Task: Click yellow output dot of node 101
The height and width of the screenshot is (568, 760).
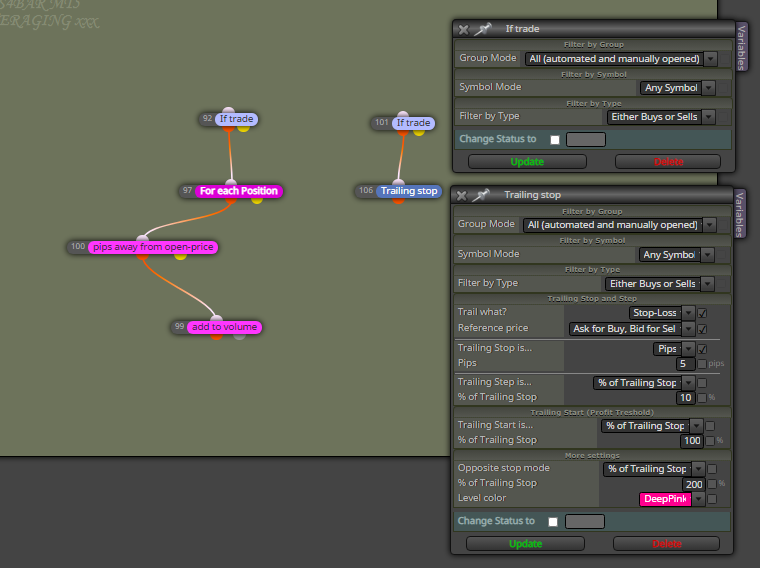Action: (x=419, y=132)
